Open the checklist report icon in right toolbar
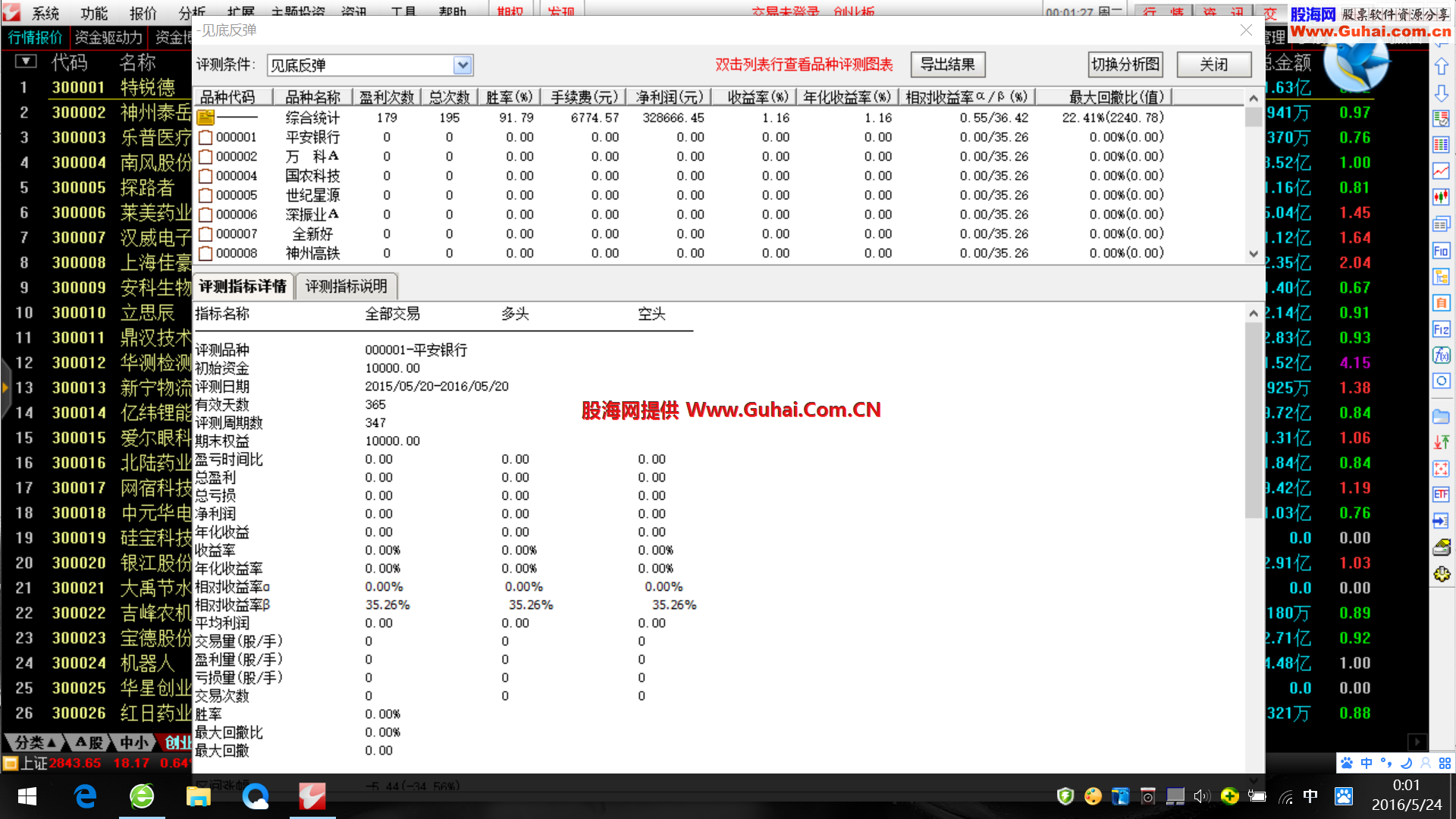This screenshot has height=819, width=1456. tap(1442, 119)
